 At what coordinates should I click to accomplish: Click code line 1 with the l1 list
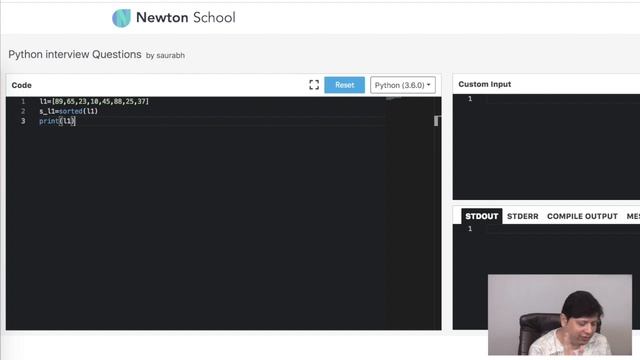point(94,101)
